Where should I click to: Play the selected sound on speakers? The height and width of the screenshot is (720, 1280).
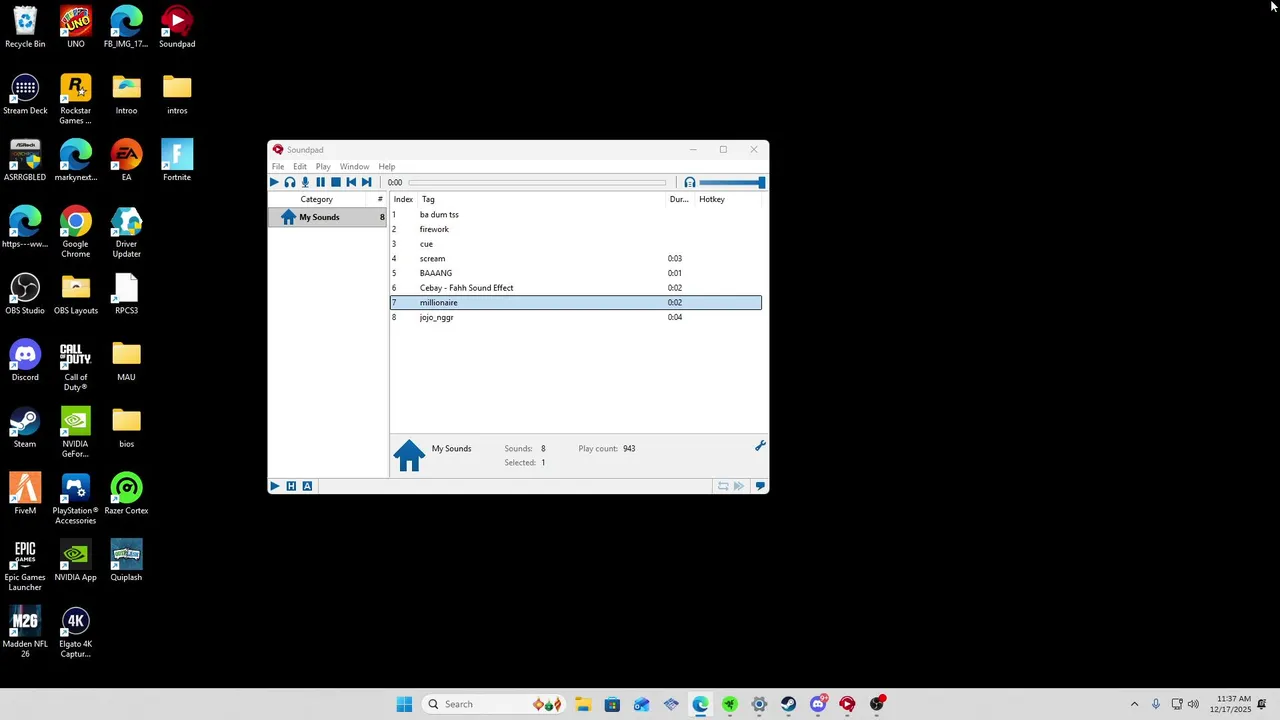[x=274, y=182]
